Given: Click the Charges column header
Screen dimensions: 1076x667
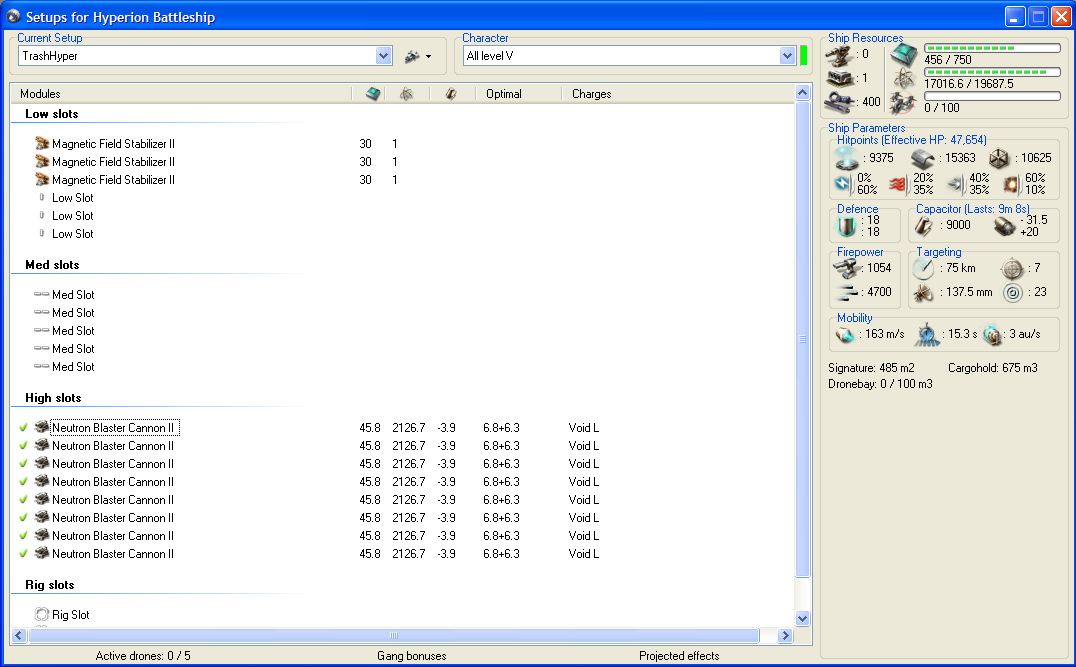Looking at the screenshot, I should [592, 93].
